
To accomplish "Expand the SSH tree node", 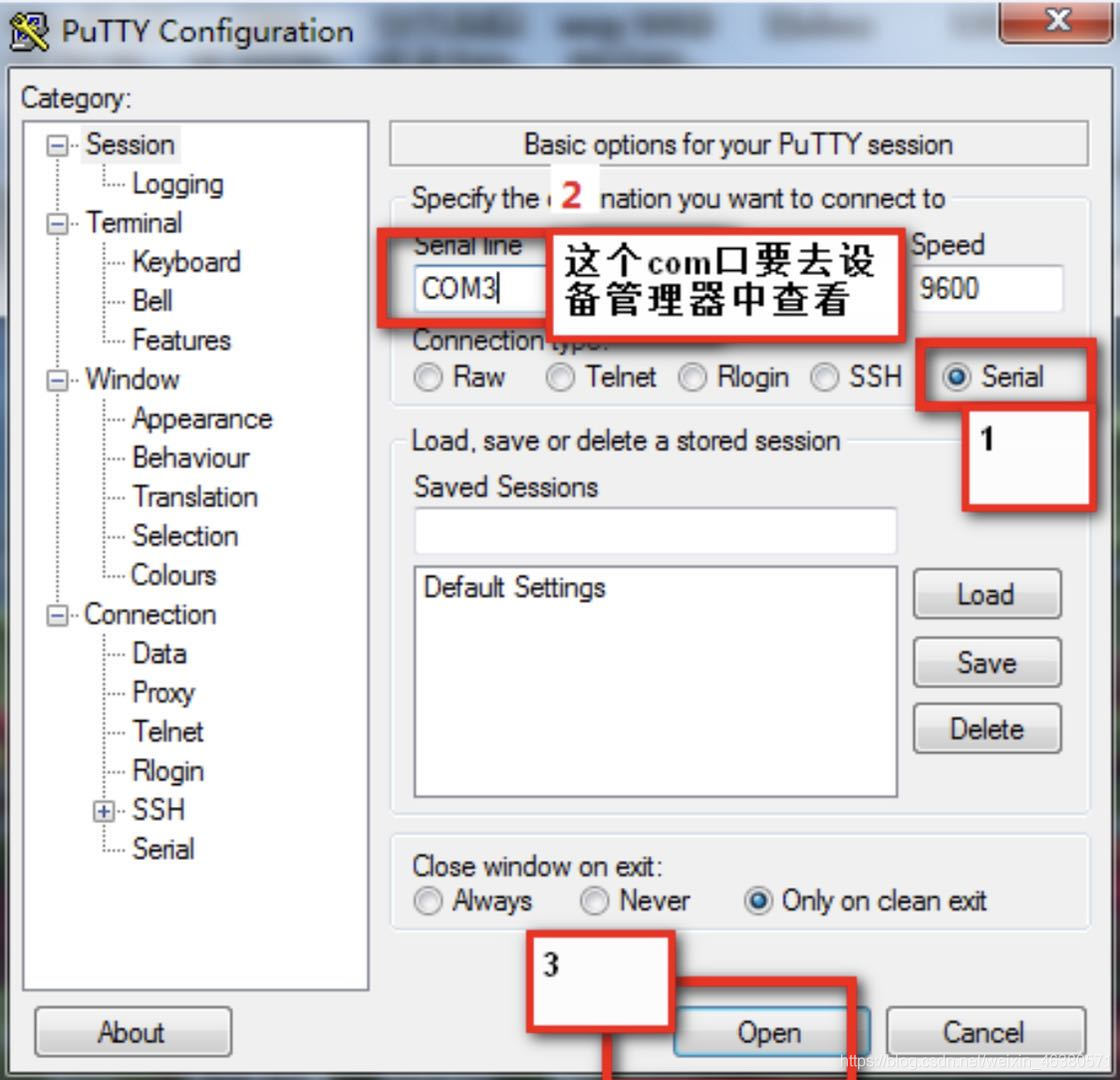I will pyautogui.click(x=104, y=811).
